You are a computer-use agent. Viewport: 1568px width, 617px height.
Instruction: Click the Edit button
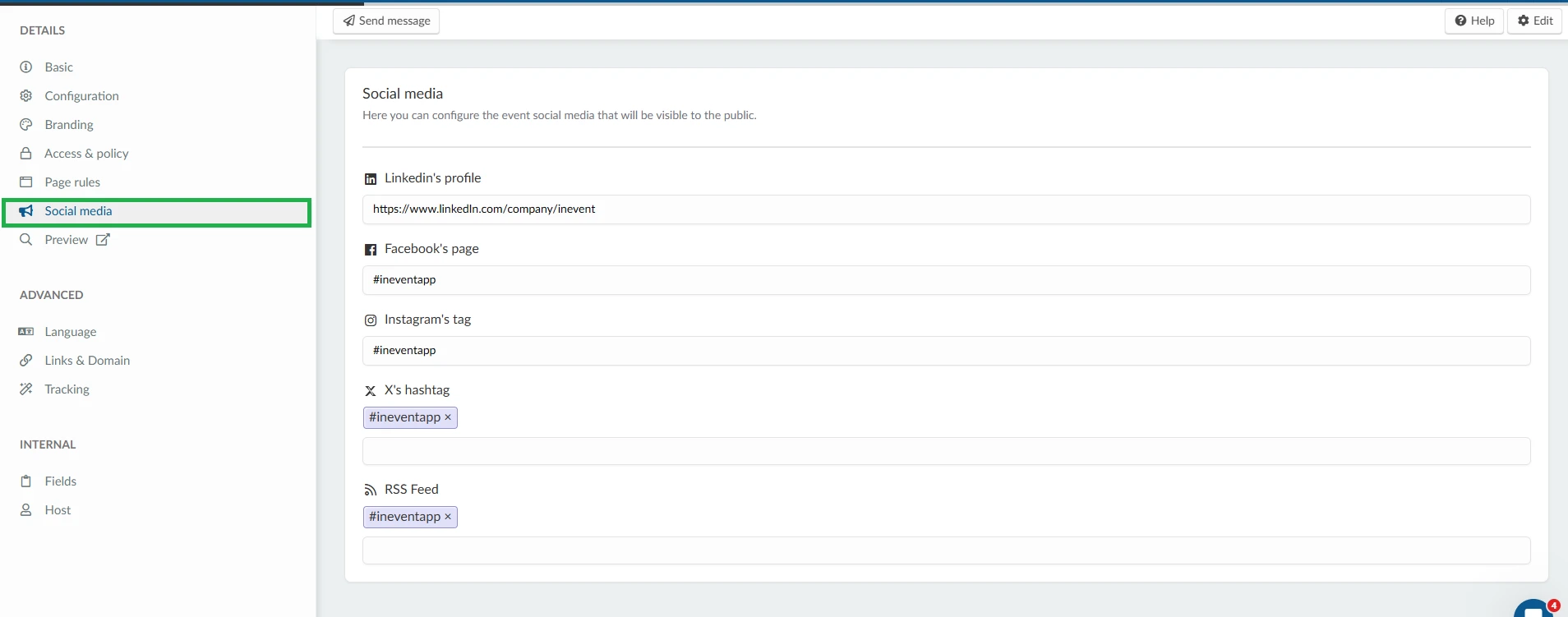coord(1534,21)
